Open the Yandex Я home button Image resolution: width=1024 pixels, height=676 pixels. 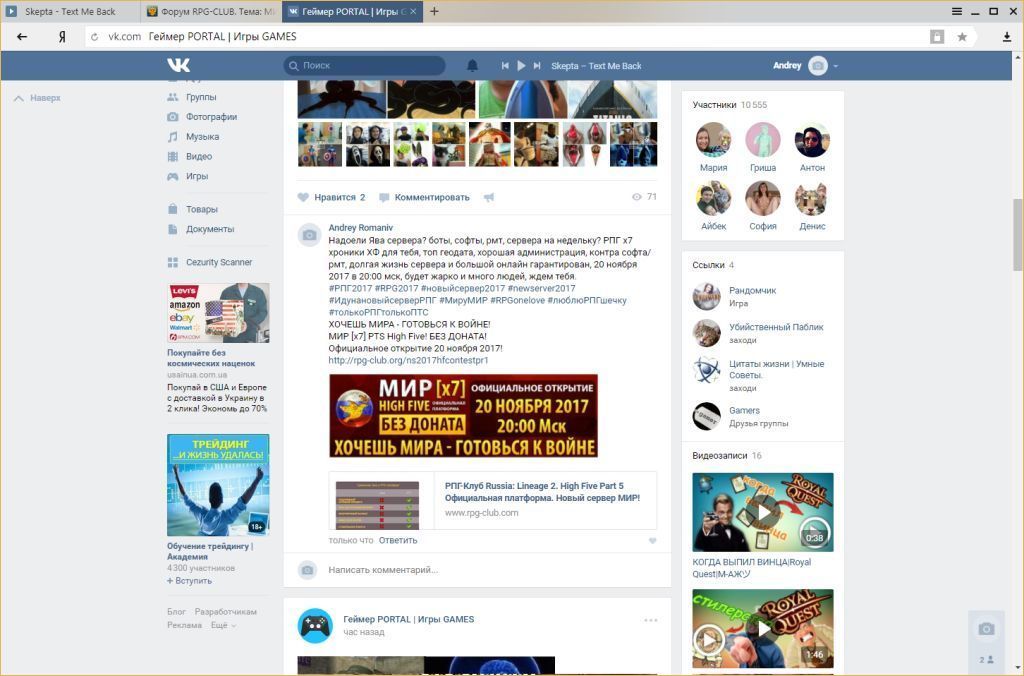pos(62,37)
